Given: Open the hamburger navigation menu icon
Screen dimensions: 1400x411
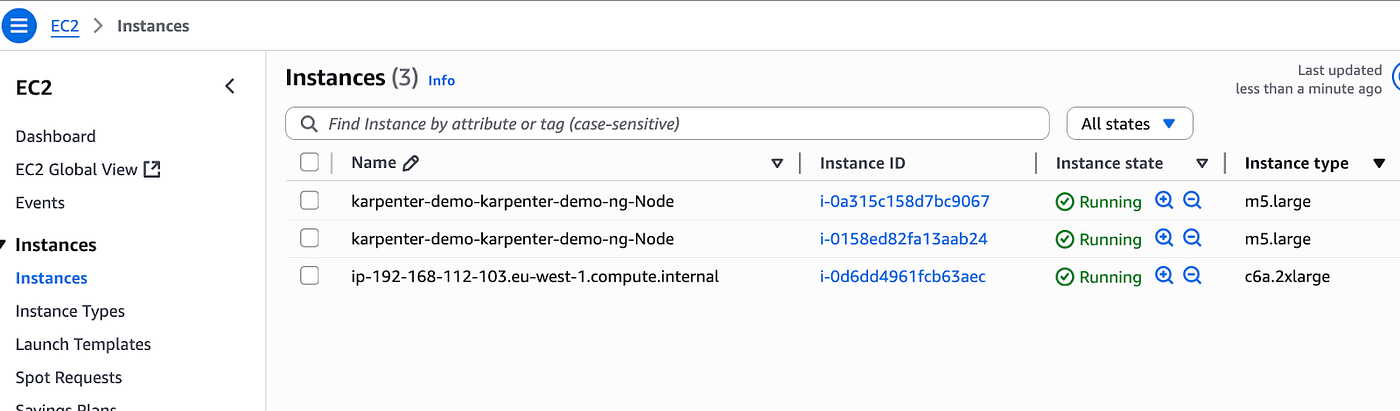Looking at the screenshot, I should click(x=19, y=25).
